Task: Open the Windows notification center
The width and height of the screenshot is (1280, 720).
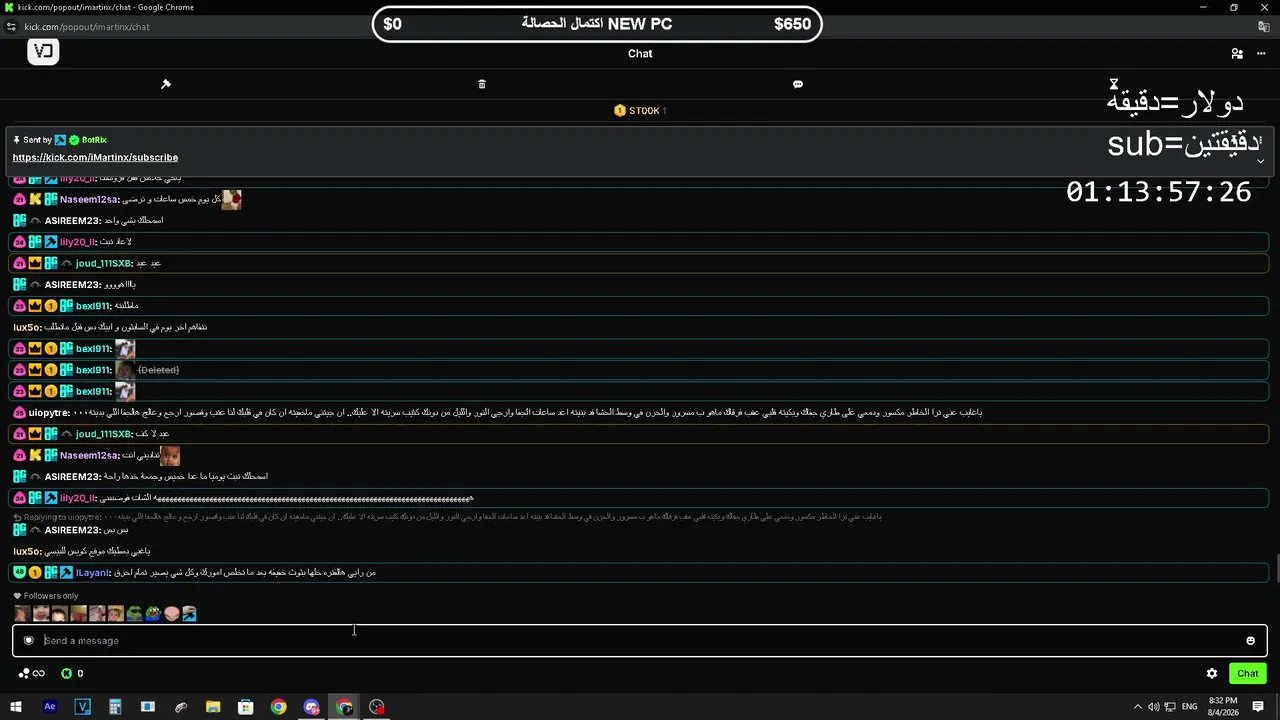Action: (1258, 707)
